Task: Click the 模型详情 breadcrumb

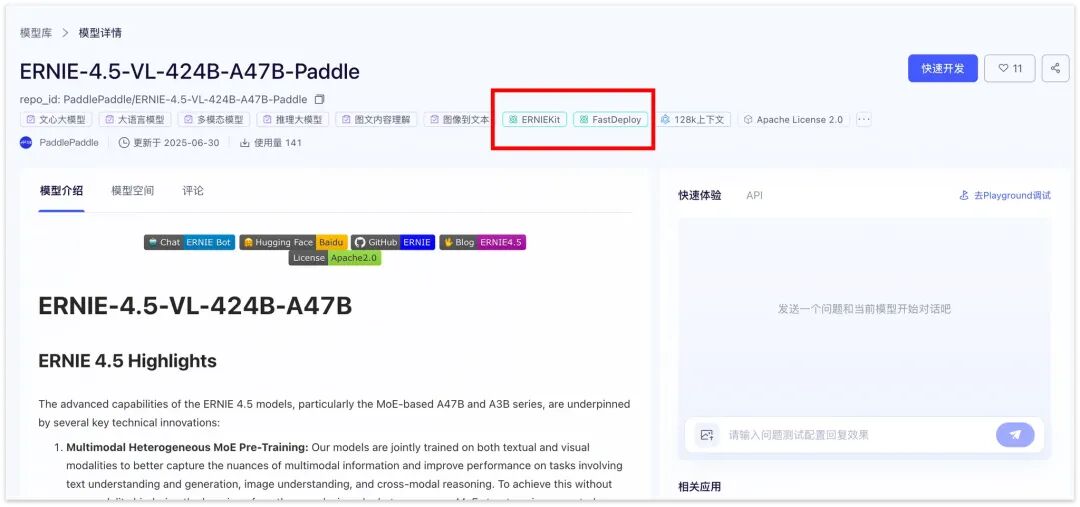Action: pyautogui.click(x=100, y=32)
